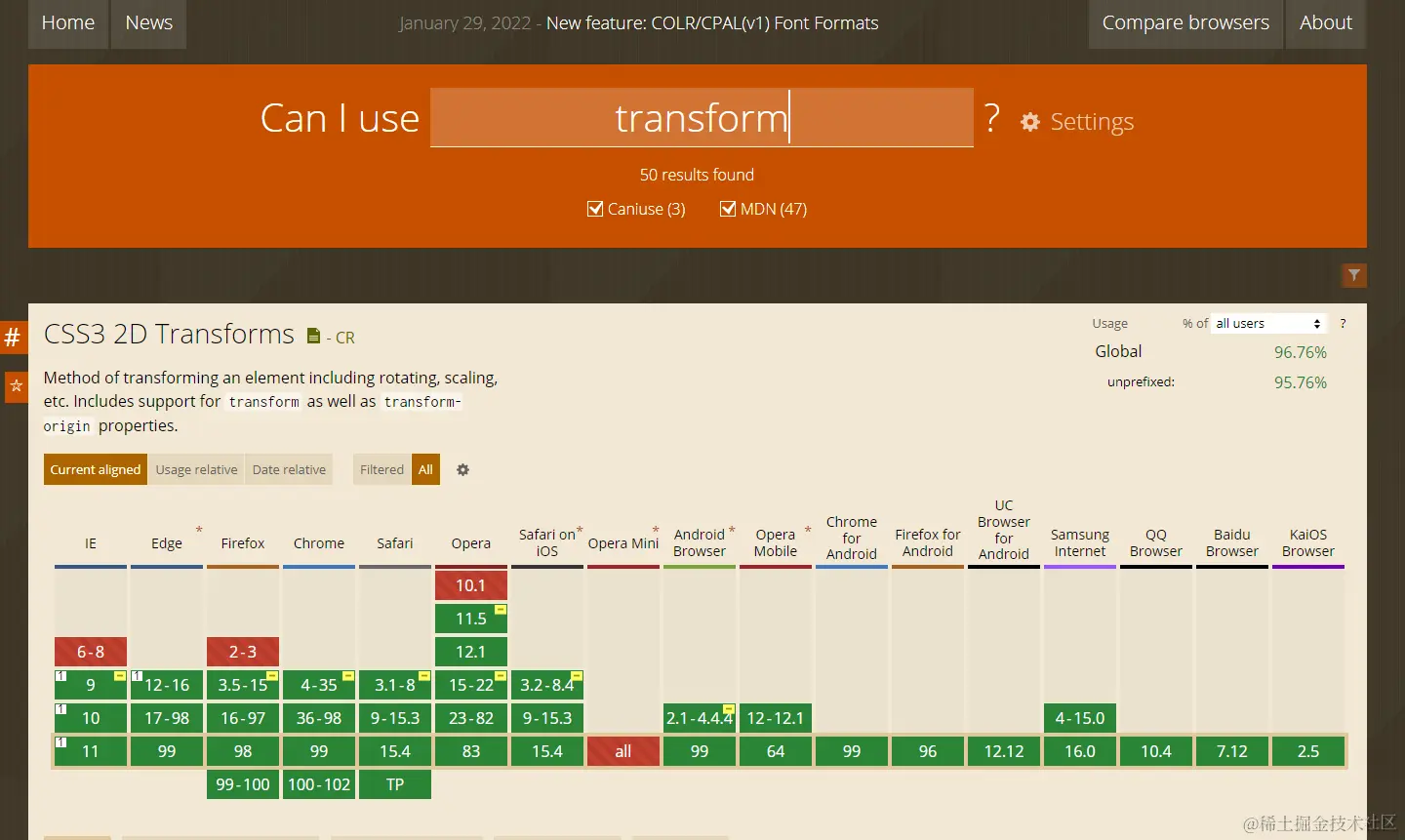The image size is (1405, 840).
Task: Click the CR spec status link
Action: pyautogui.click(x=345, y=338)
